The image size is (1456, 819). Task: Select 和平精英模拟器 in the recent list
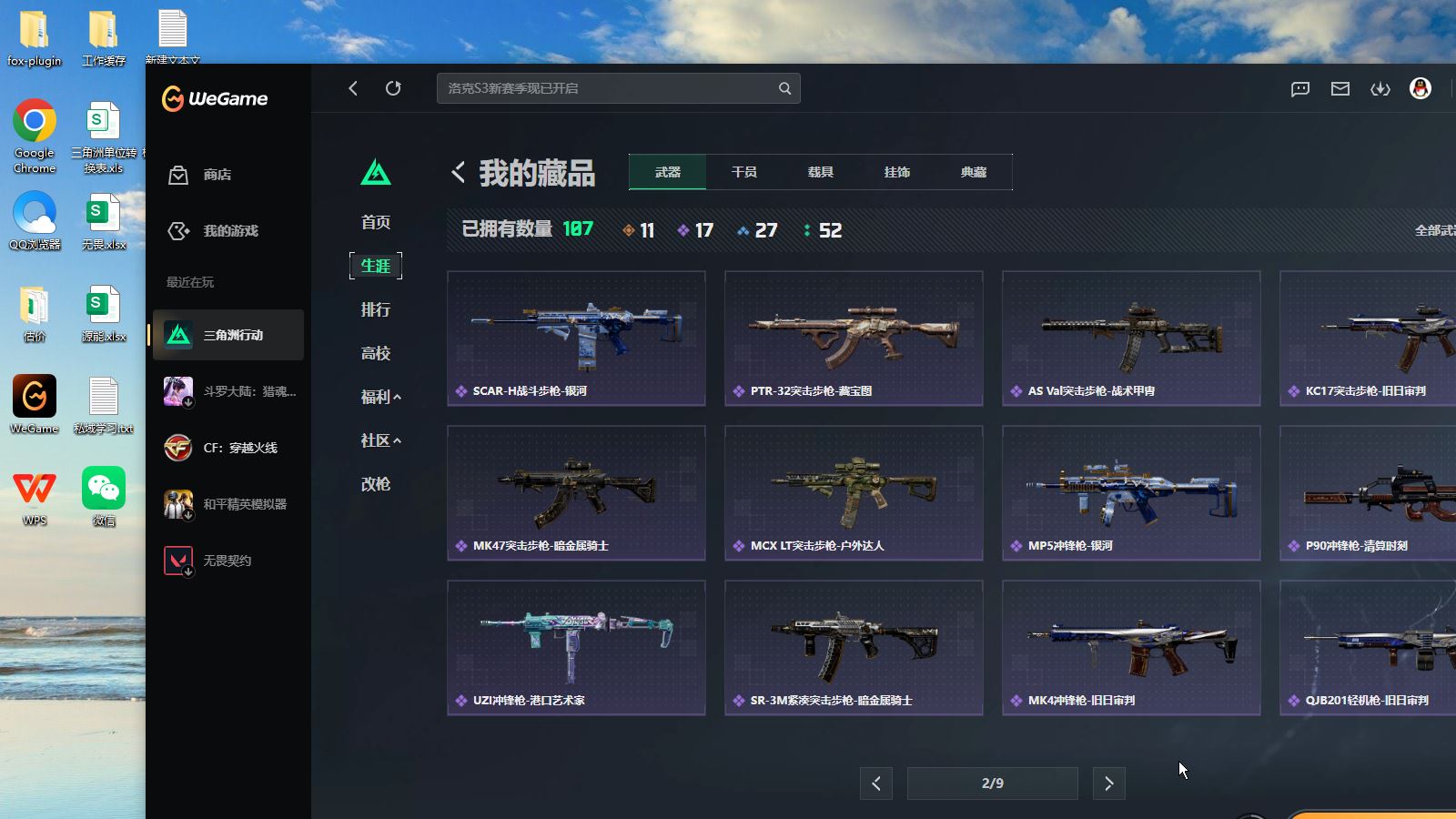point(228,504)
